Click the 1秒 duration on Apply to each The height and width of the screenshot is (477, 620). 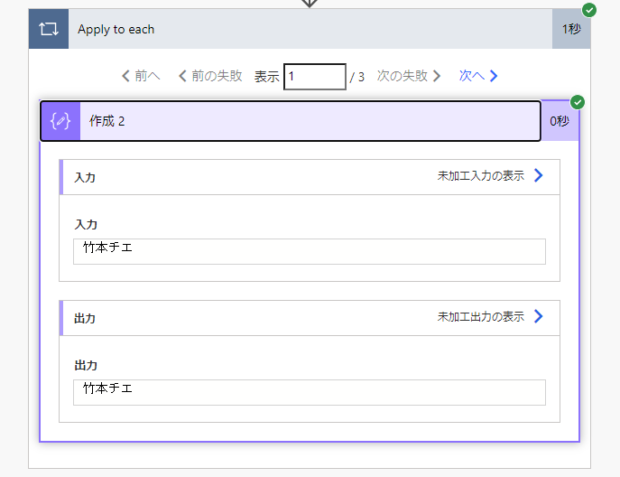570,29
